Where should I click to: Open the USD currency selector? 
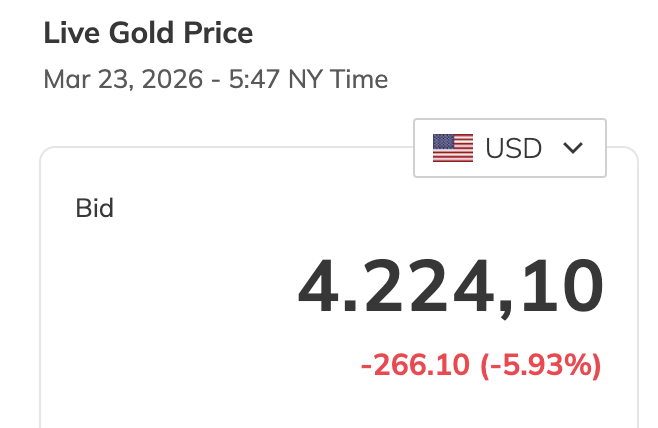click(510, 148)
